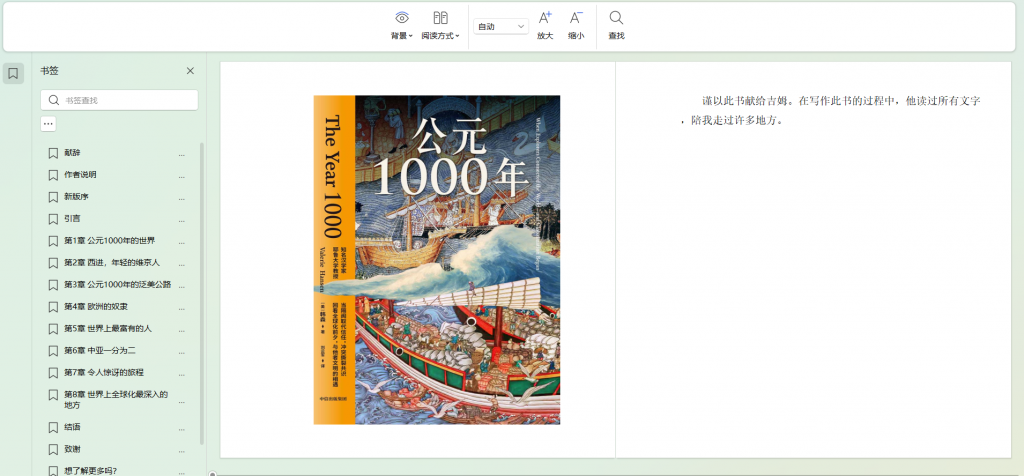The image size is (1024, 476).
Task: Jump to 第1章 公元1000年的世界
Action: [110, 241]
